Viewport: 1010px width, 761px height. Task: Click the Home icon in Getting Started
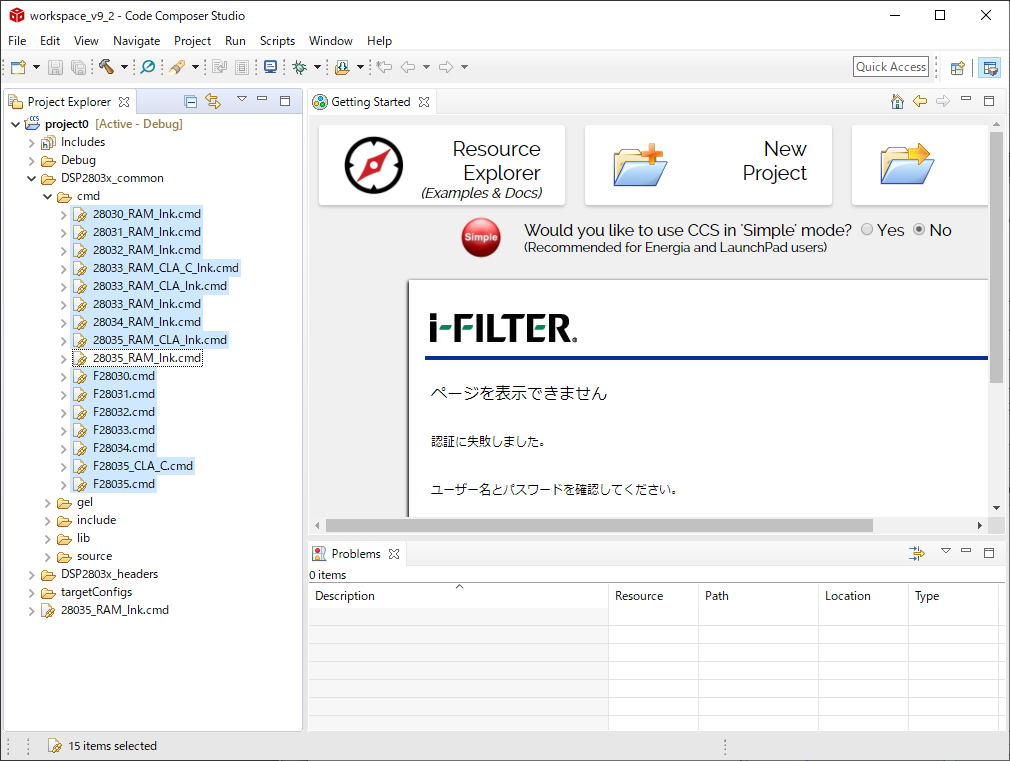[x=897, y=101]
